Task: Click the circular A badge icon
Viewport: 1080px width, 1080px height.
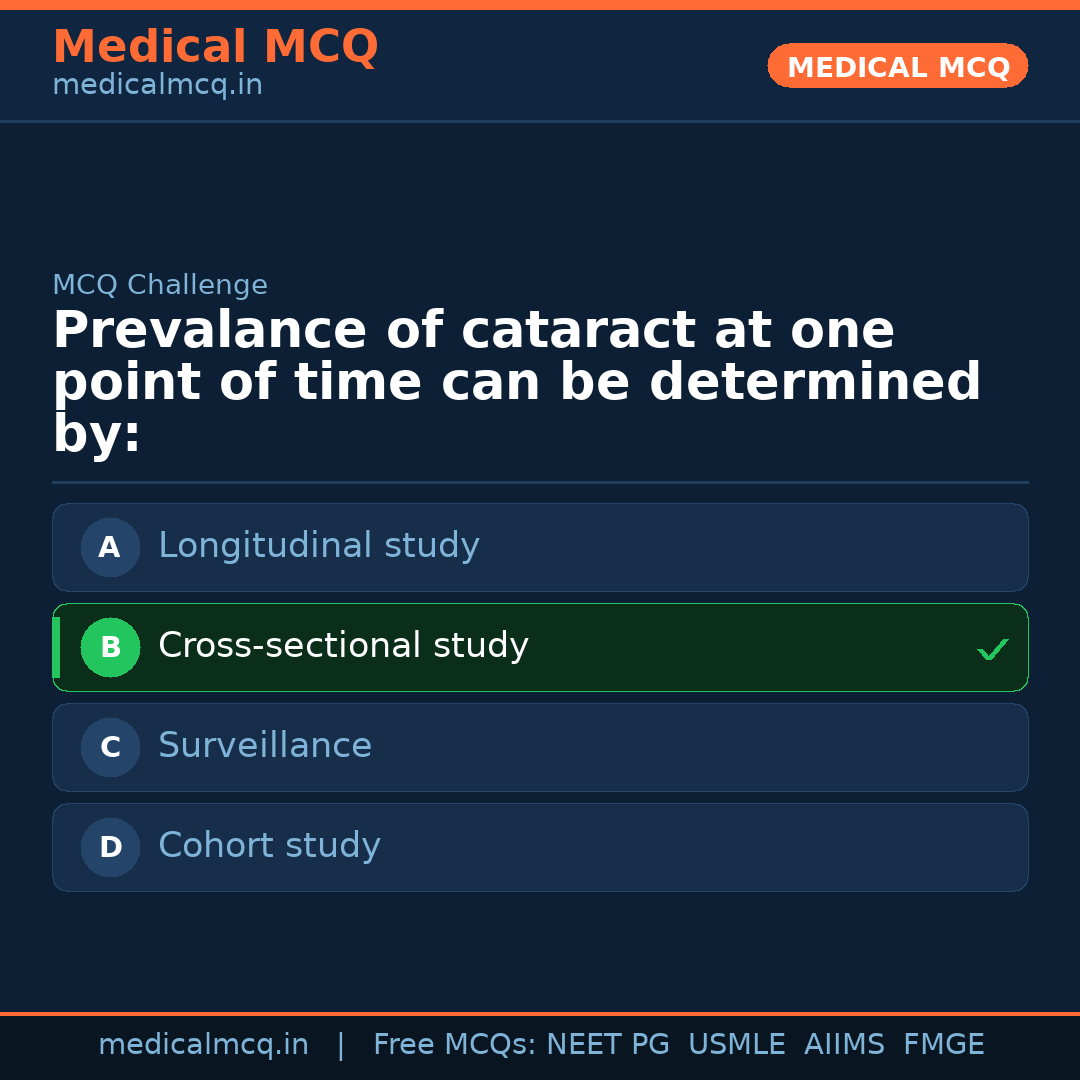Action: coord(110,547)
